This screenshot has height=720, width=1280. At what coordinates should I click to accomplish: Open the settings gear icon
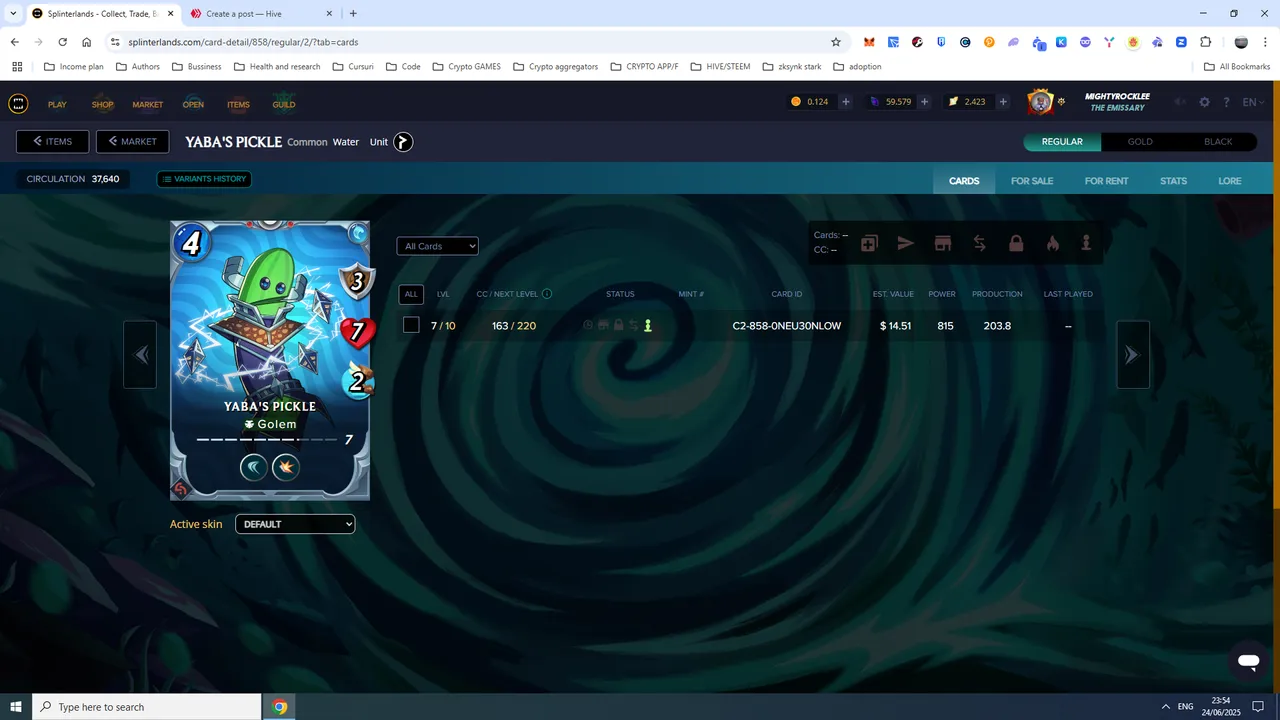click(1204, 102)
